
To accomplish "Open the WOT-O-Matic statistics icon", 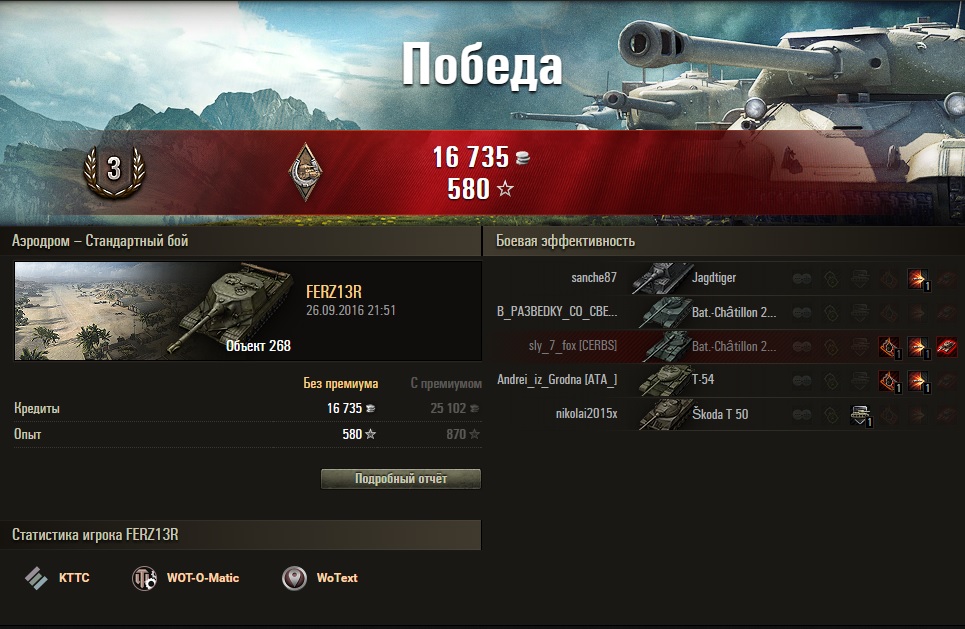I will pos(145,578).
